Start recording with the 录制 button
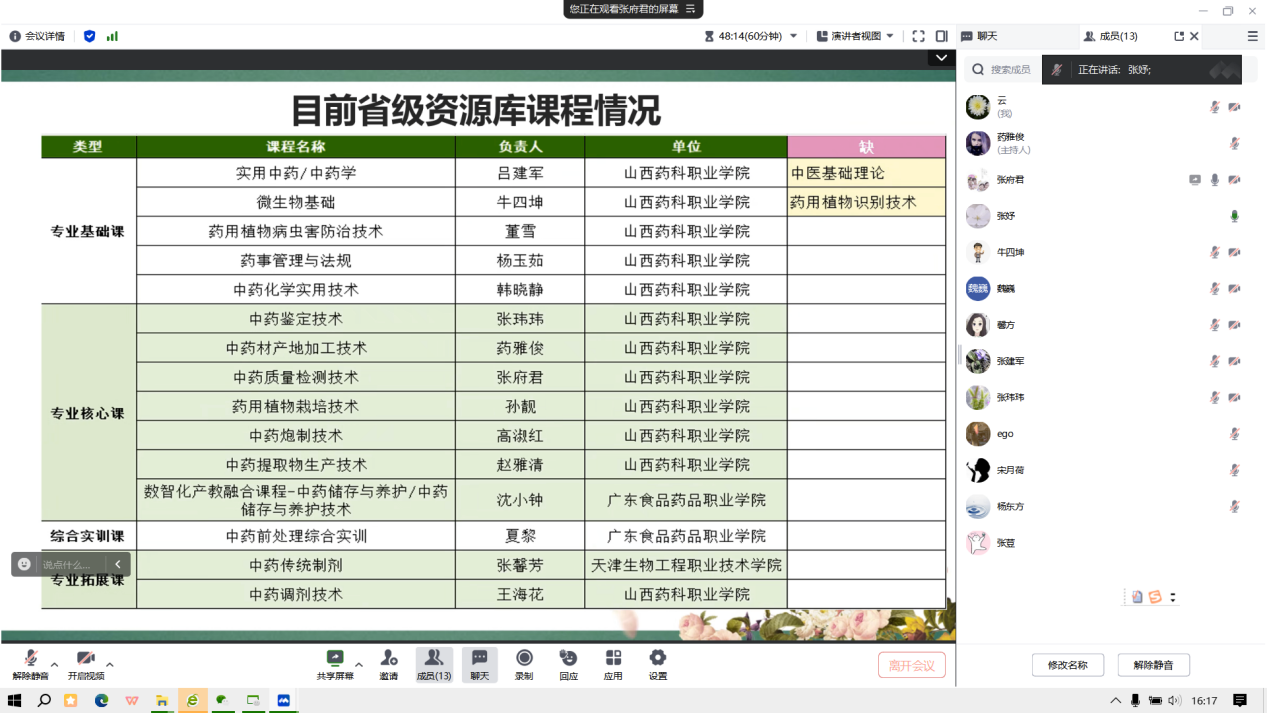 coord(524,663)
